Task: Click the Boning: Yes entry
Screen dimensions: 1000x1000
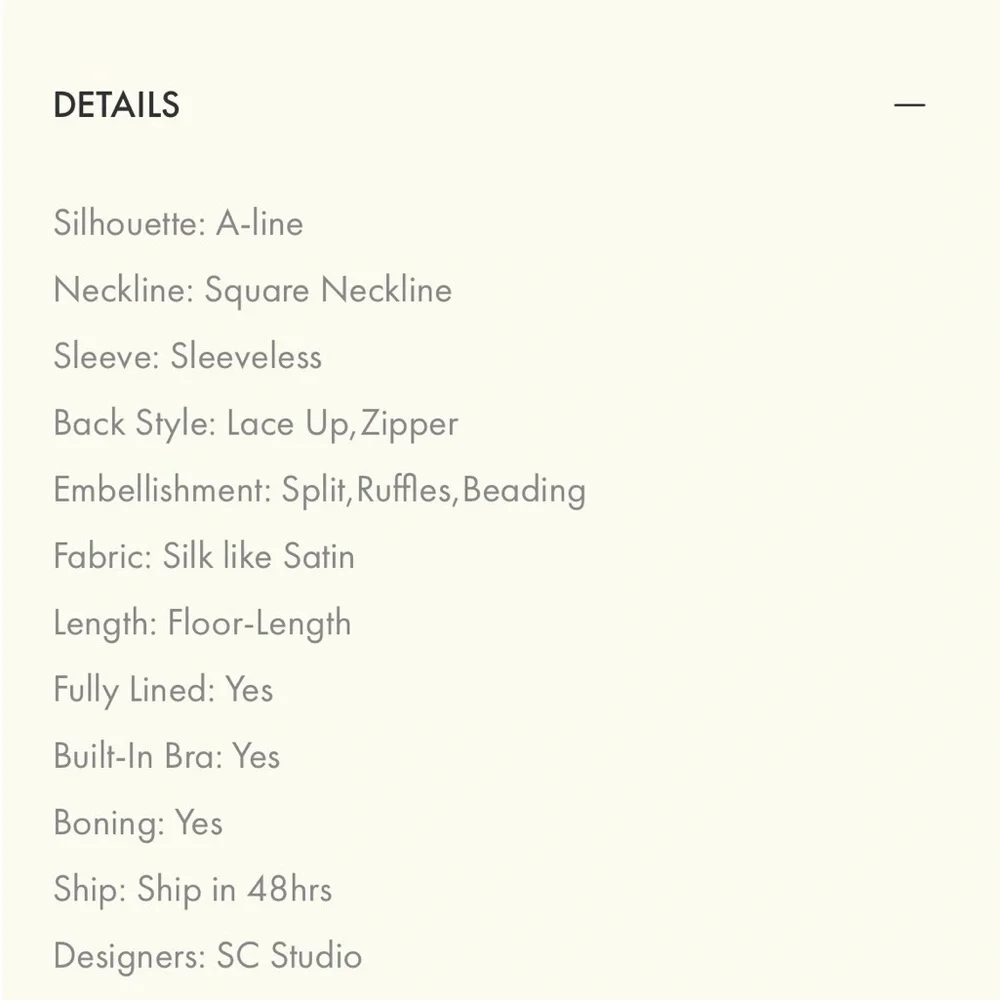Action: pos(138,823)
